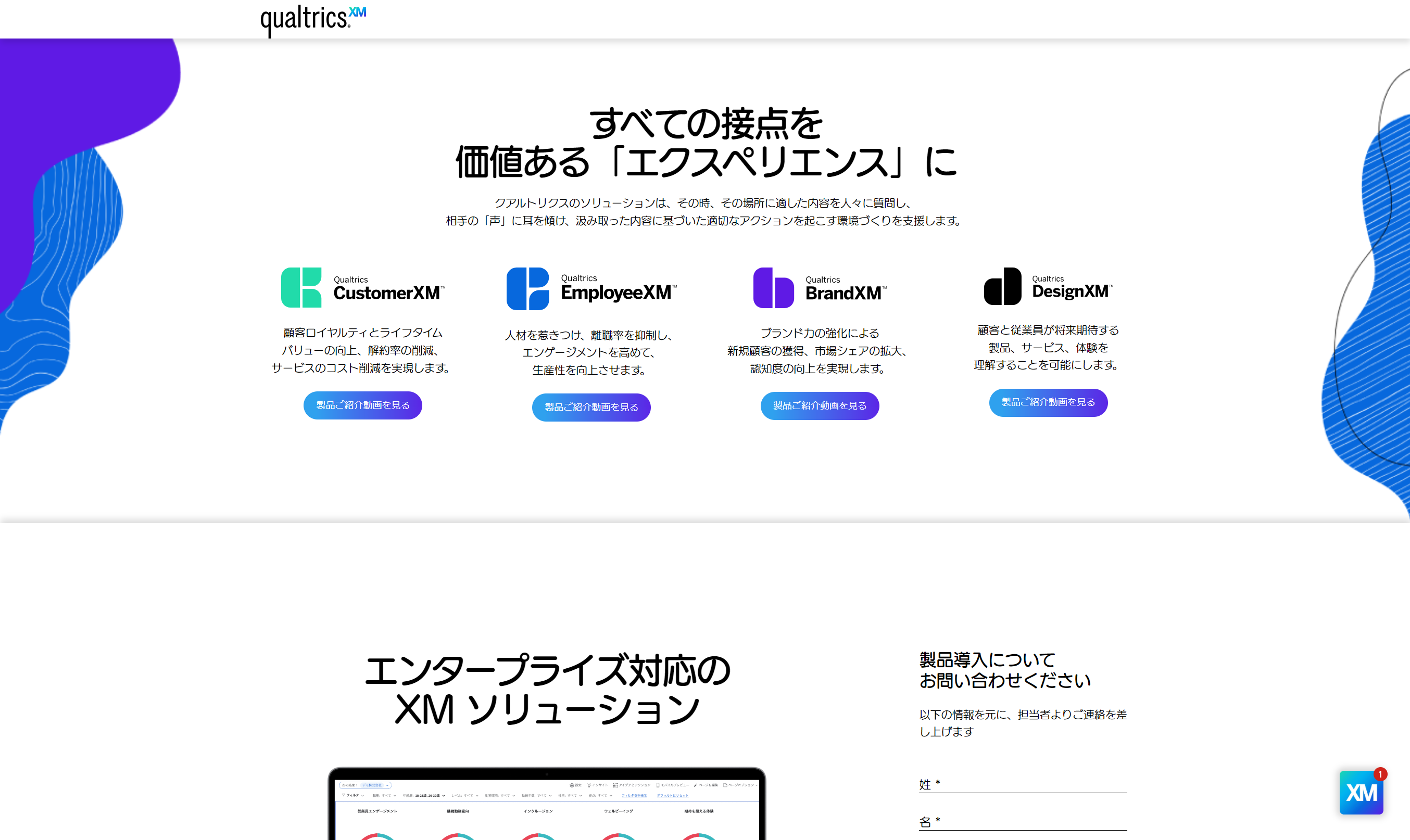This screenshot has width=1410, height=840.
Task: Watch the DesignXM product intro video
Action: point(1048,402)
